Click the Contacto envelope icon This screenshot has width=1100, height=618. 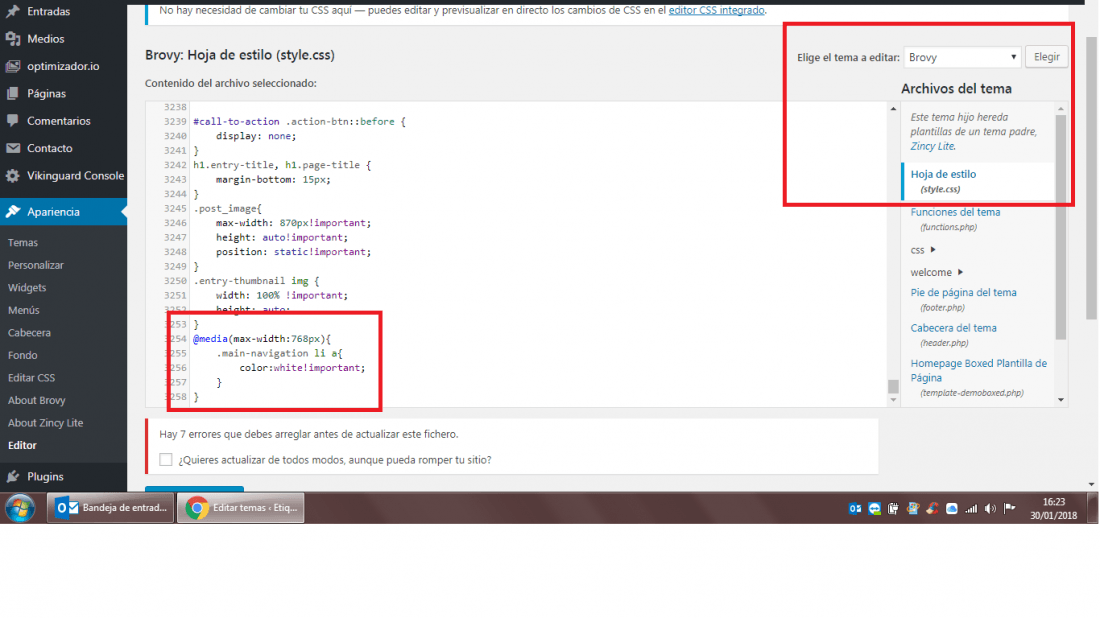pyautogui.click(x=13, y=148)
